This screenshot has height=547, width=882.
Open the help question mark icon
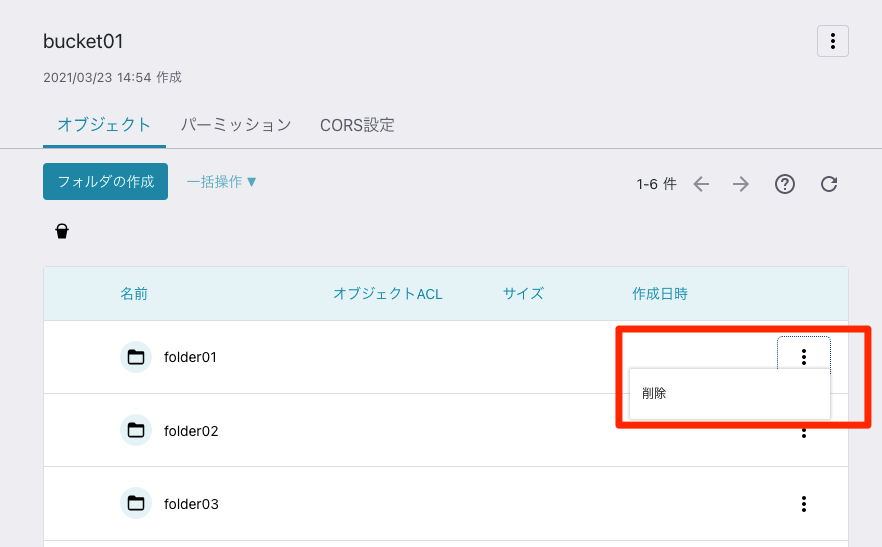click(785, 184)
